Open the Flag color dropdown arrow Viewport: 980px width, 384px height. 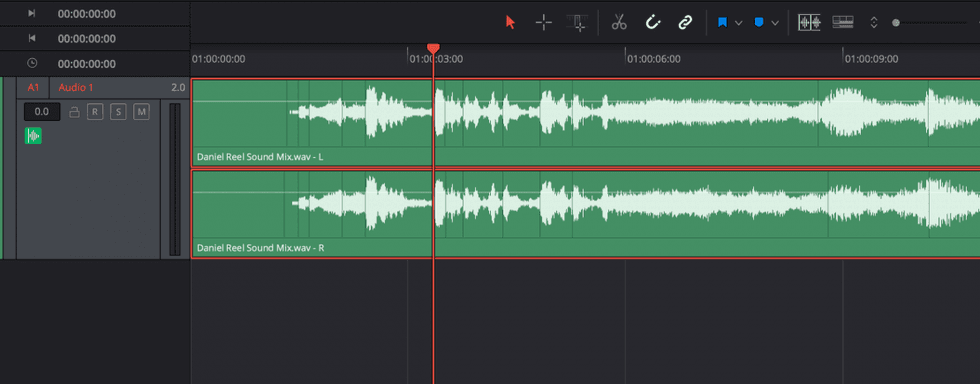pos(738,23)
